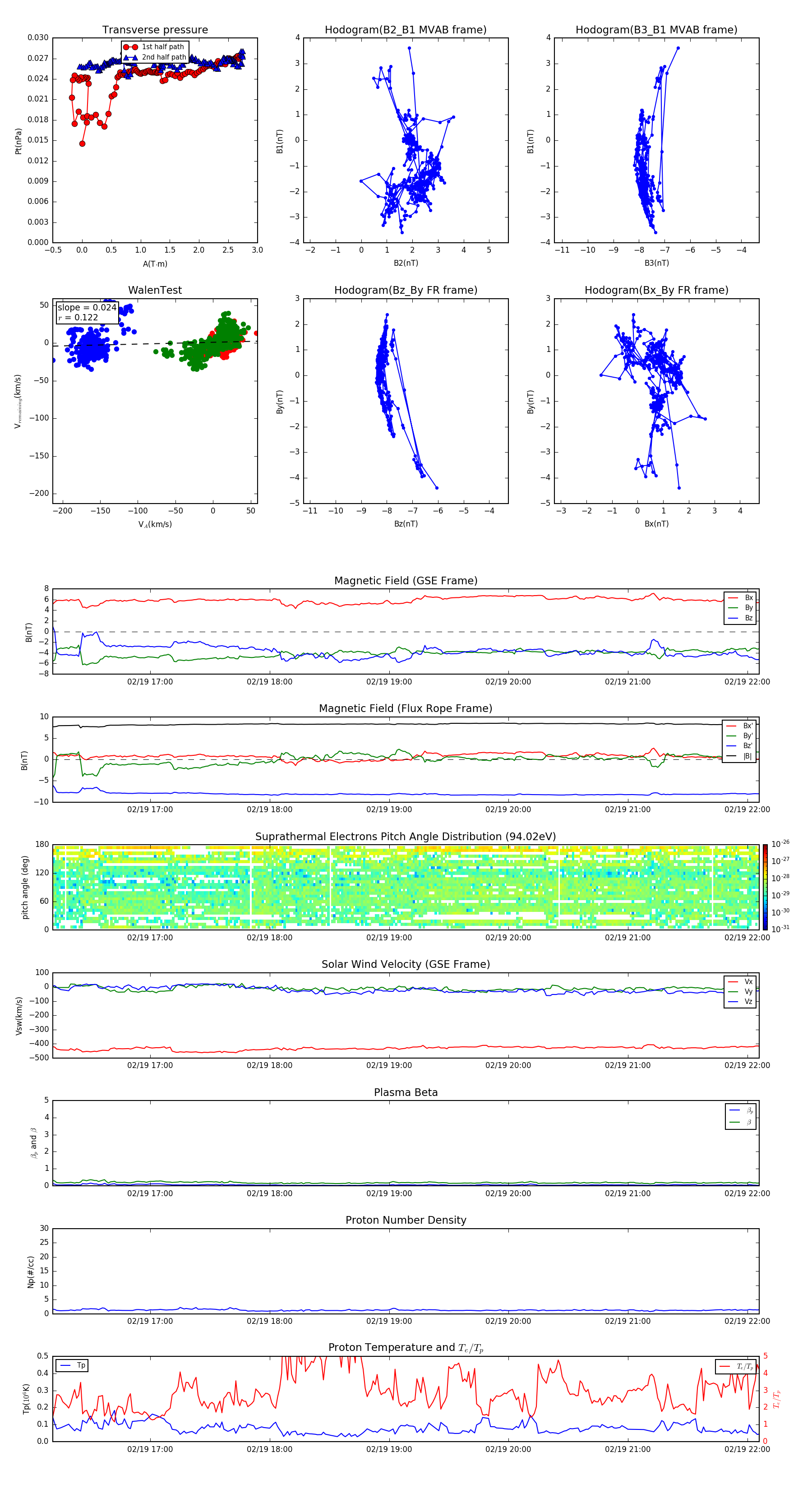Image resolution: width=812 pixels, height=1489 pixels.
Task: Click the "Magnetic Field (Flux Rope Frame)" title
Action: [406, 709]
